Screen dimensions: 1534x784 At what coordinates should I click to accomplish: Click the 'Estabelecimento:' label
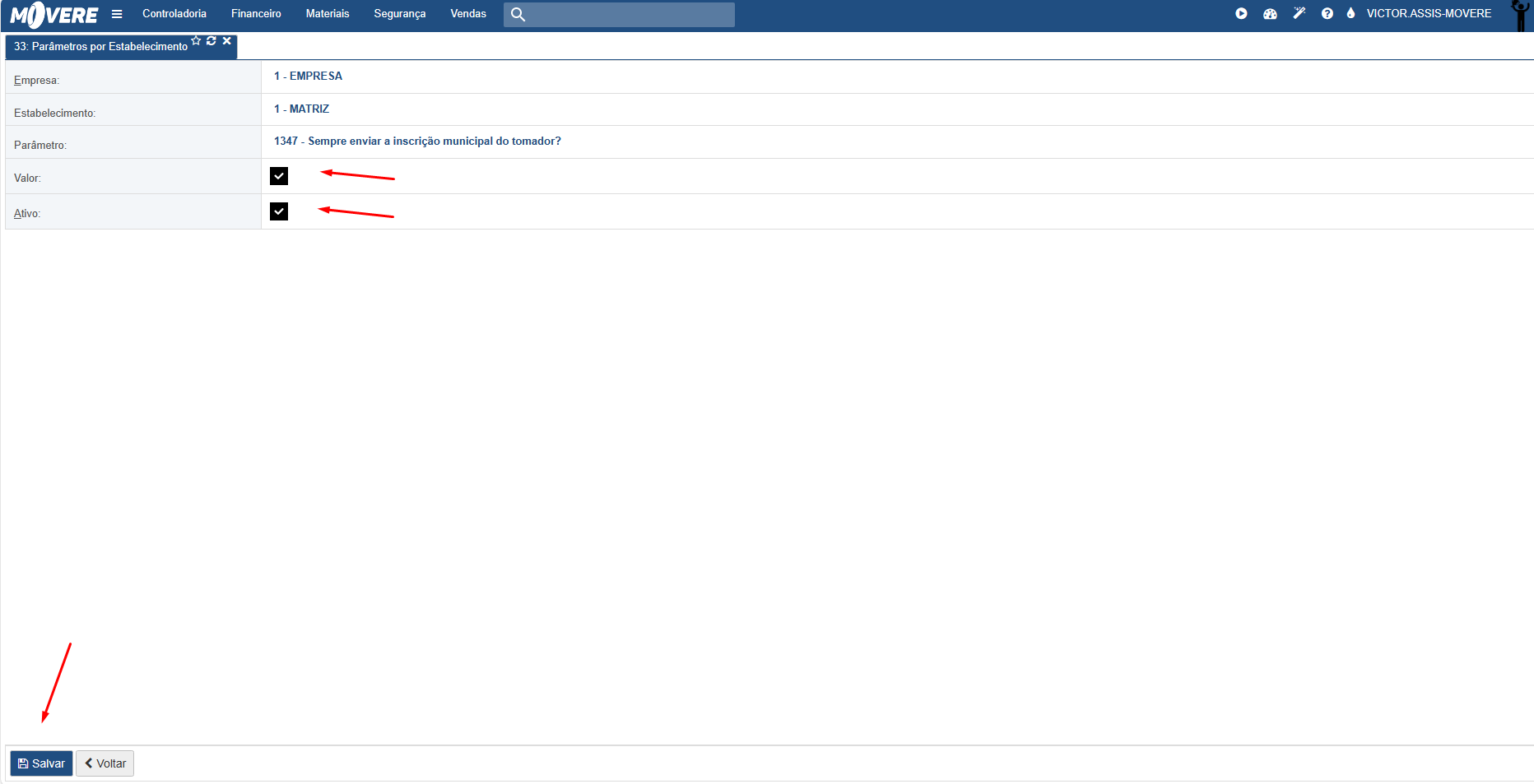[x=54, y=114]
